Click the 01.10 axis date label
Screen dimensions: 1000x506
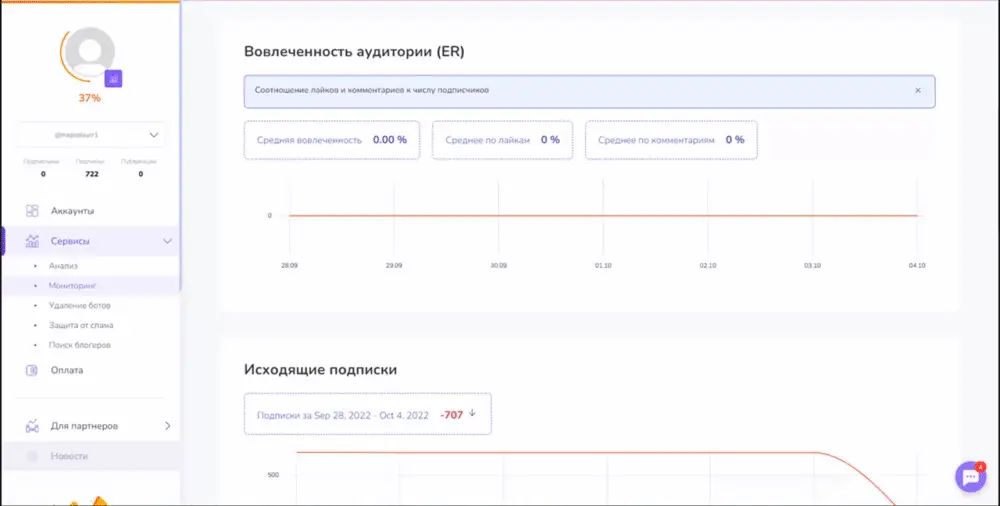click(x=603, y=265)
